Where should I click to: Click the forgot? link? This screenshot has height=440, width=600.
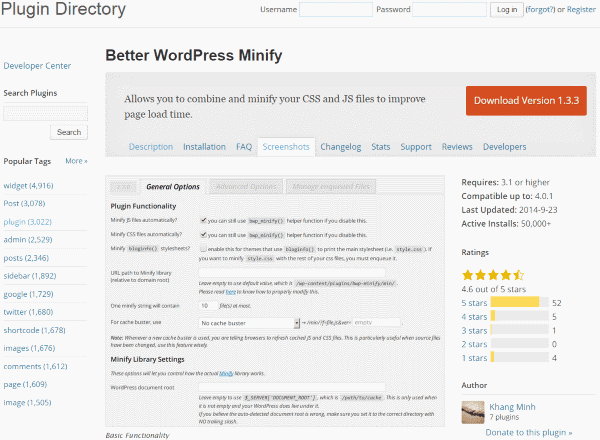point(540,10)
